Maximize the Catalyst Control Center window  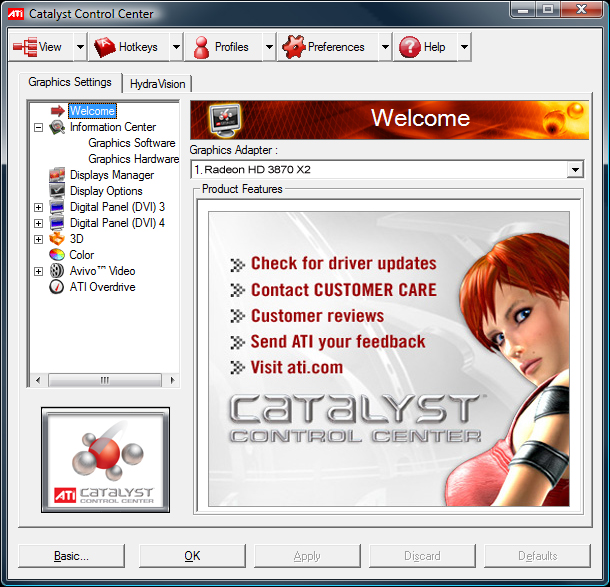(548, 10)
